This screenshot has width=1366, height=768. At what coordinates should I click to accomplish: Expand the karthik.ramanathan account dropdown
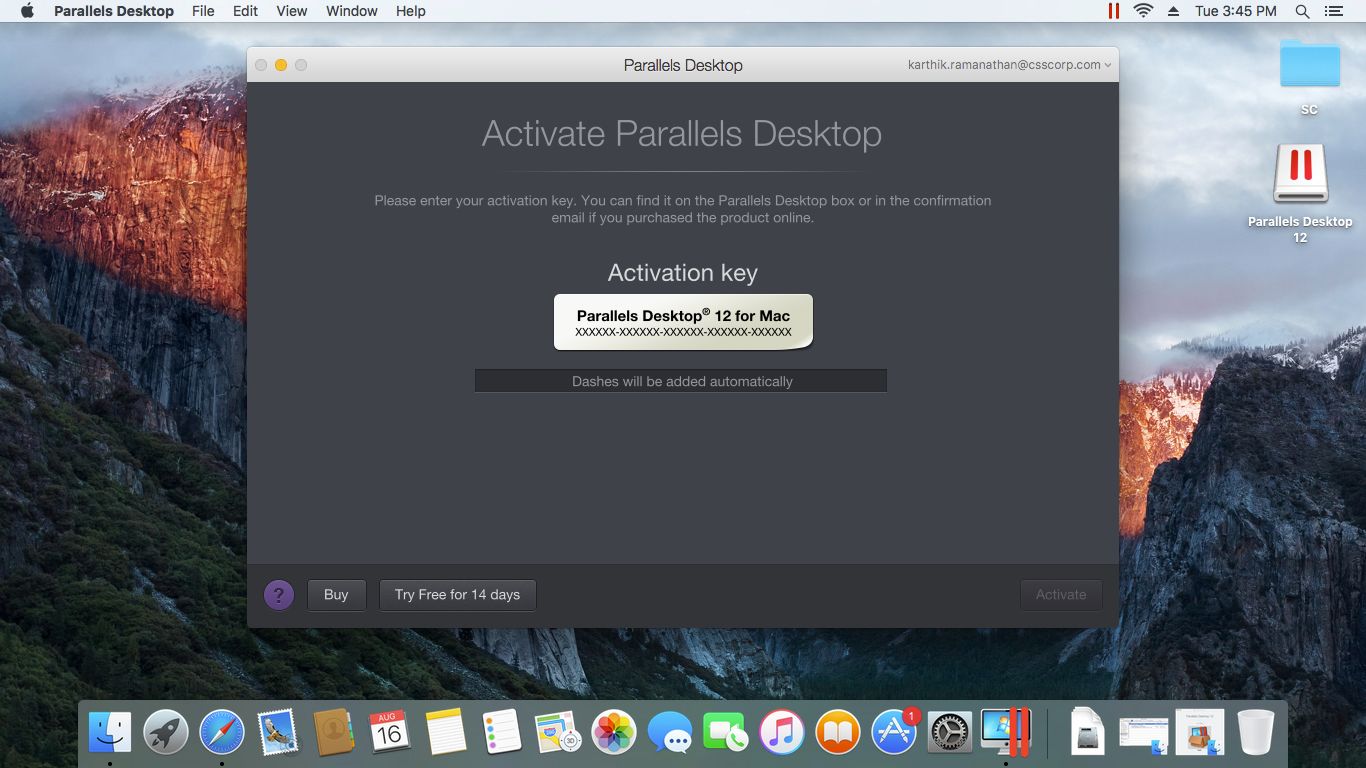1010,65
